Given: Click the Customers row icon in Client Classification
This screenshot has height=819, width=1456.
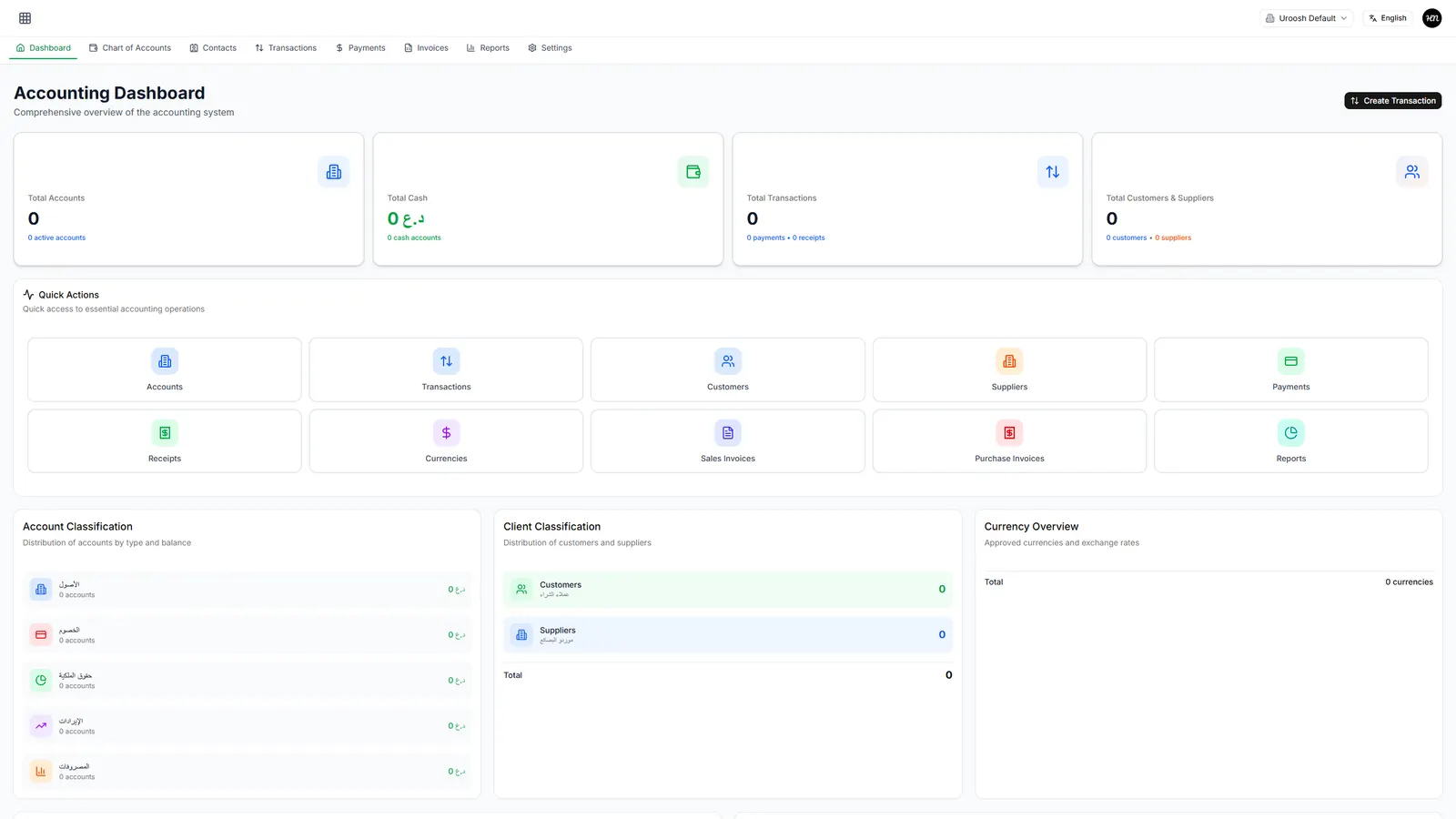Looking at the screenshot, I should 521,590.
